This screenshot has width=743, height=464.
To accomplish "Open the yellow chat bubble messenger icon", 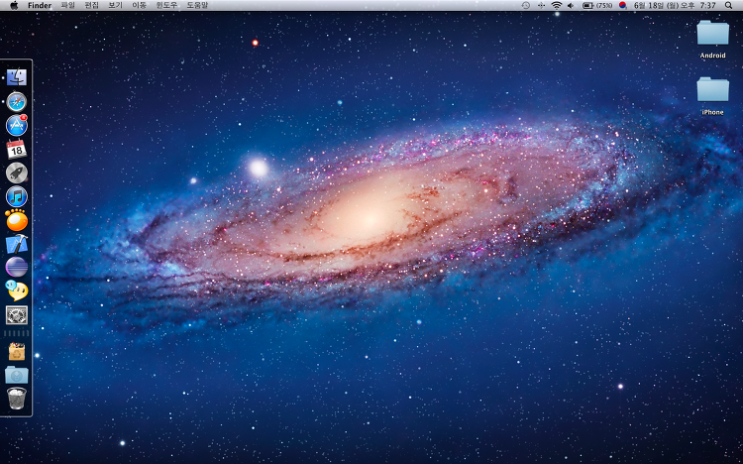I will point(17,291).
